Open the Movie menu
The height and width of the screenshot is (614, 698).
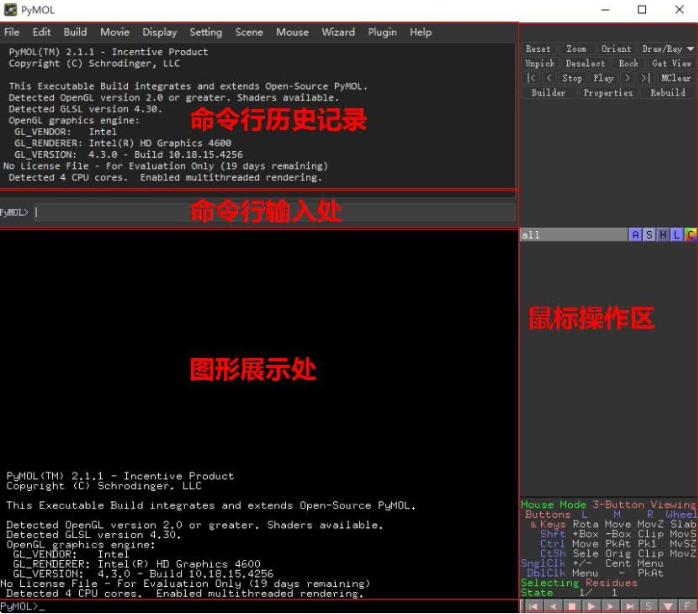pyautogui.click(x=115, y=32)
